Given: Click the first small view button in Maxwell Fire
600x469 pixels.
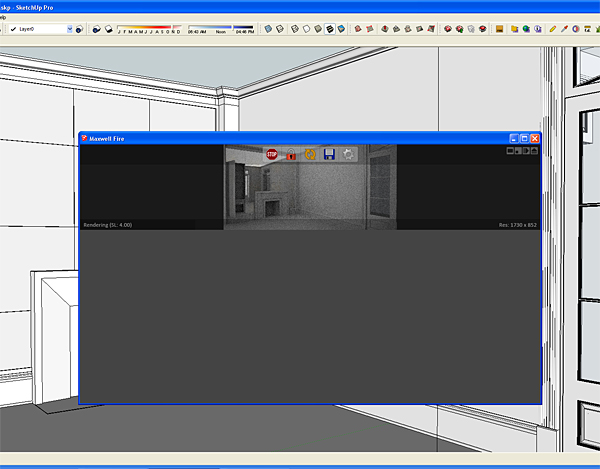Looking at the screenshot, I should click(x=509, y=151).
